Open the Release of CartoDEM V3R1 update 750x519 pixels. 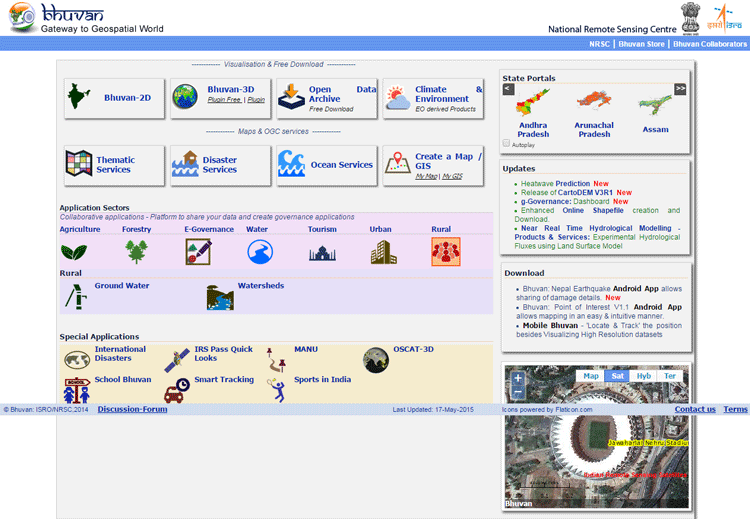[566, 193]
